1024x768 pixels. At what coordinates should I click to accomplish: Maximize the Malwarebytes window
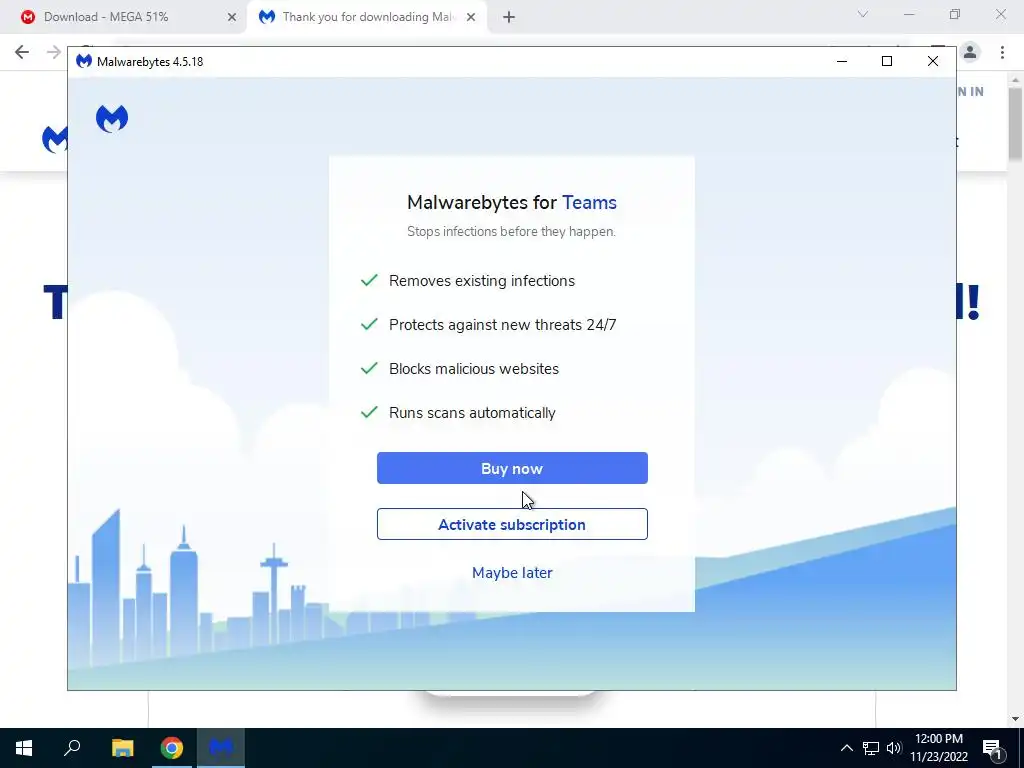tap(887, 61)
